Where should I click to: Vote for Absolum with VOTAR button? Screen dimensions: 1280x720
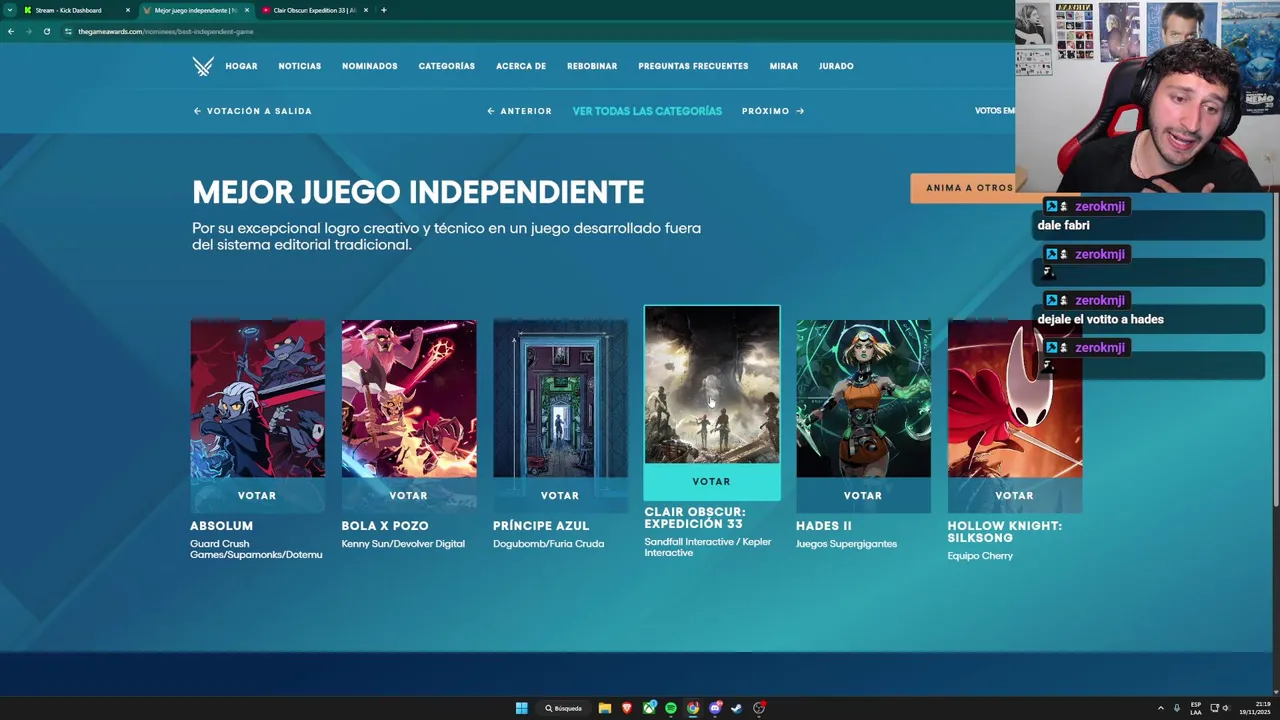(x=257, y=495)
